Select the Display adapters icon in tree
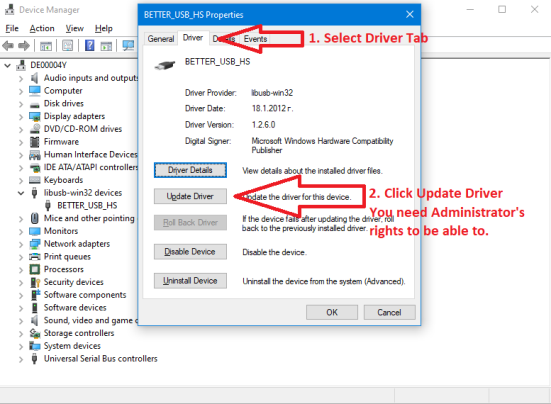 click(x=35, y=116)
